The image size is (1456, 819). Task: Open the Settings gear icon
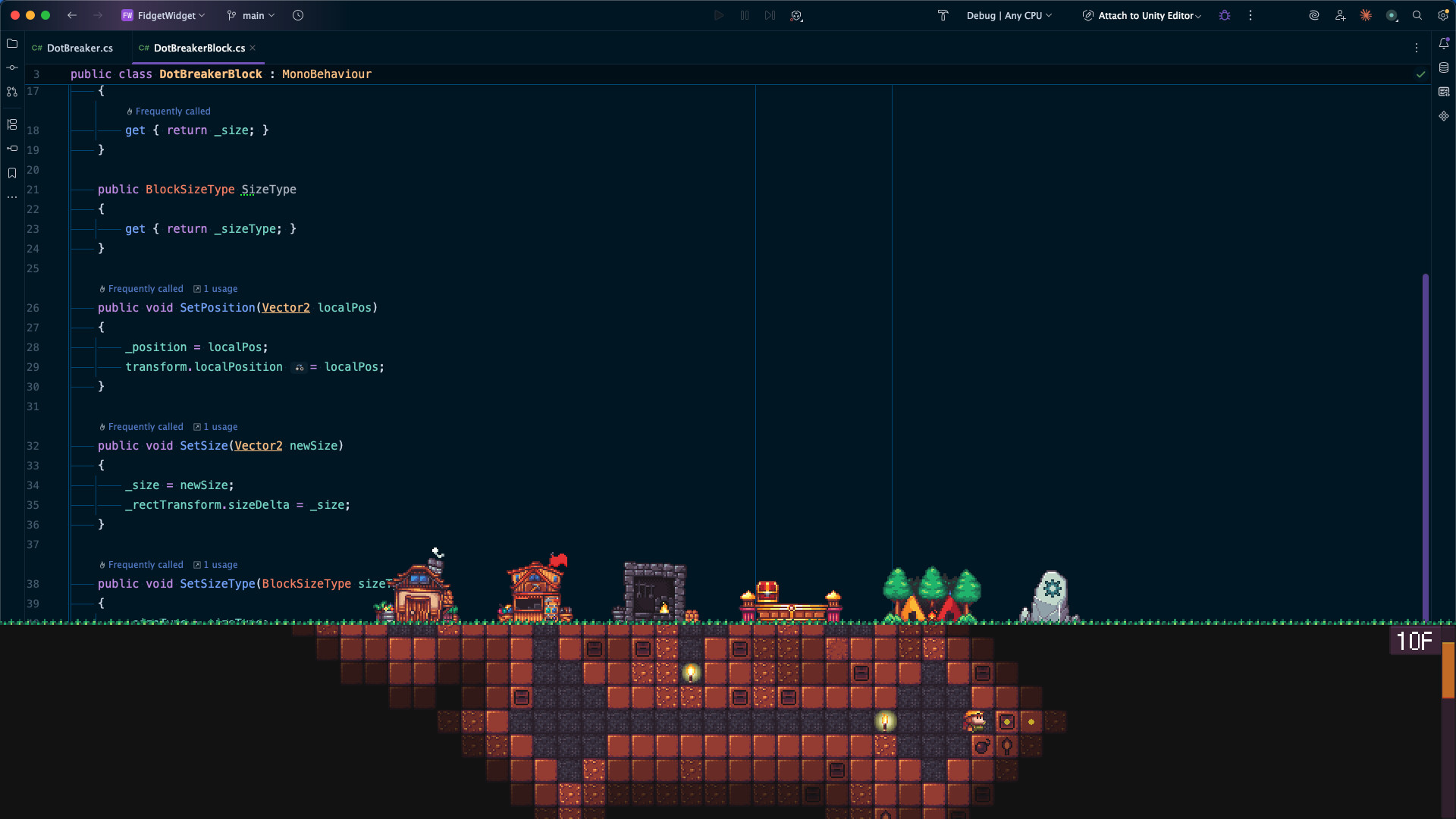pyautogui.click(x=1442, y=15)
